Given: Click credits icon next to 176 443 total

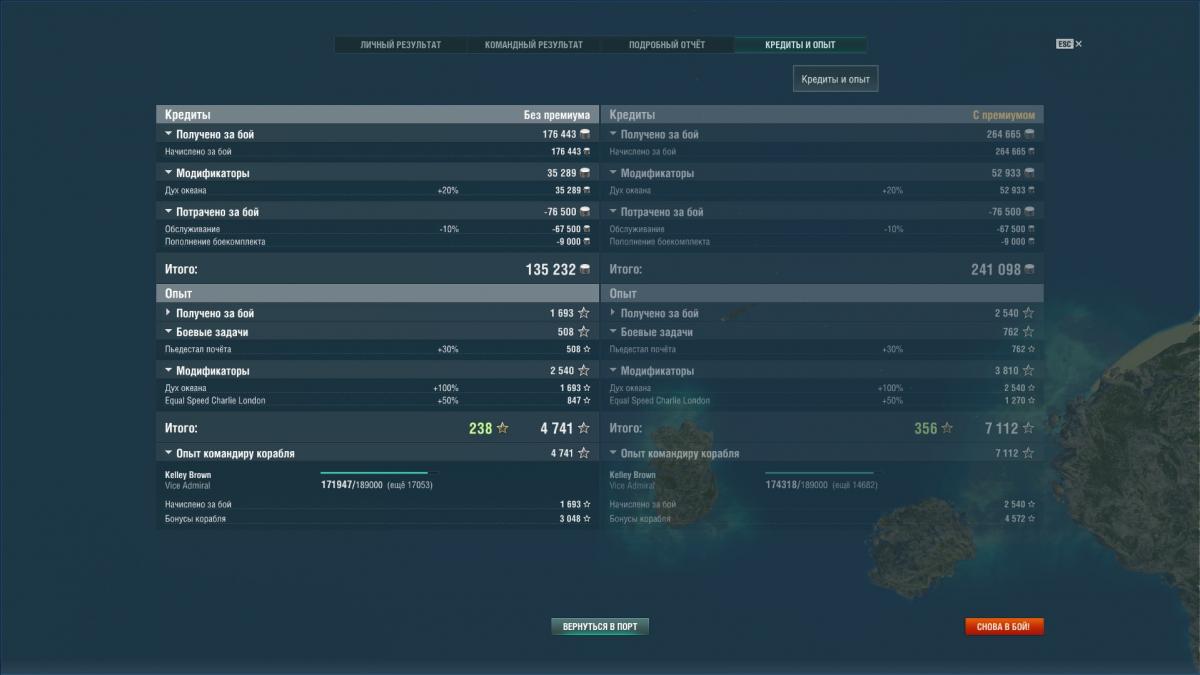Looking at the screenshot, I should click(x=585, y=134).
